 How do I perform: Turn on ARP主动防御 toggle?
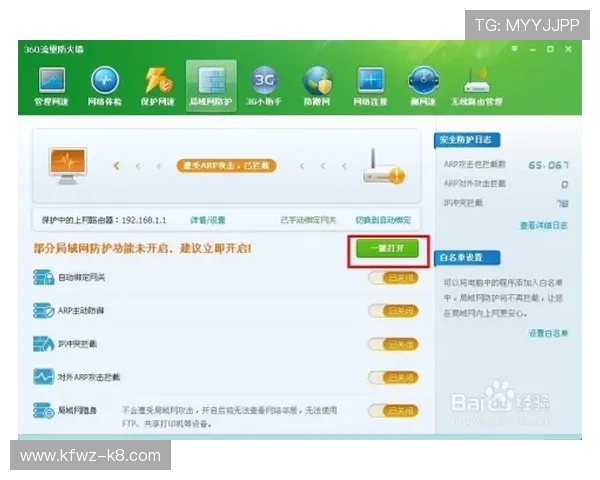click(x=393, y=311)
